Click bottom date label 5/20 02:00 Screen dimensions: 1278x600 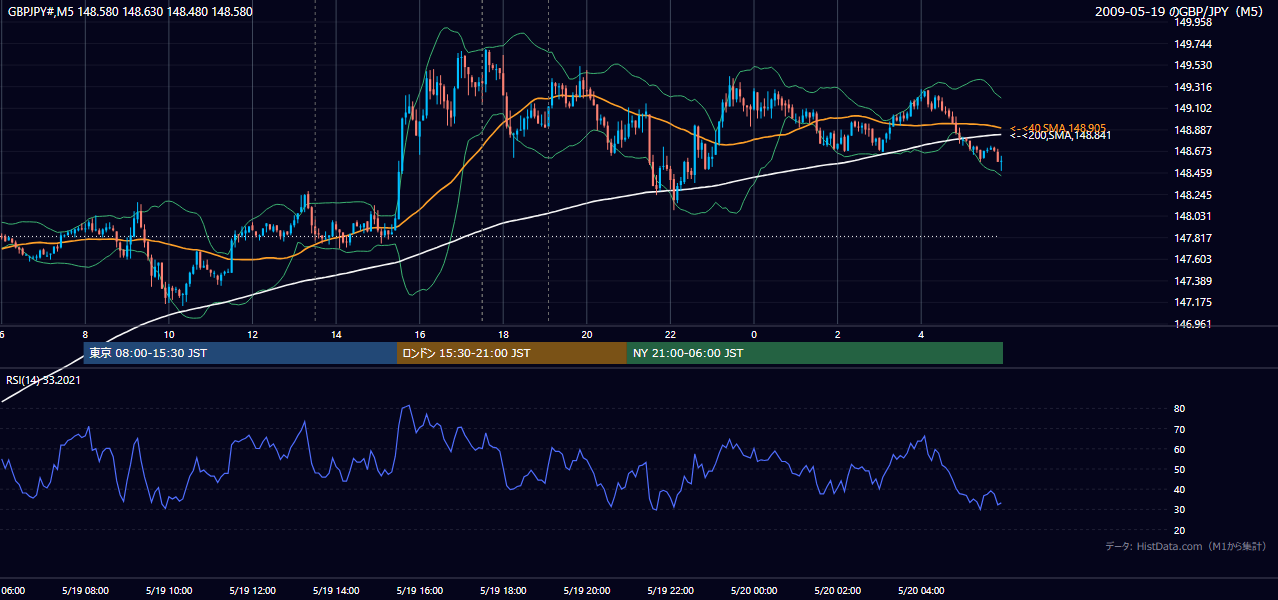click(x=838, y=590)
